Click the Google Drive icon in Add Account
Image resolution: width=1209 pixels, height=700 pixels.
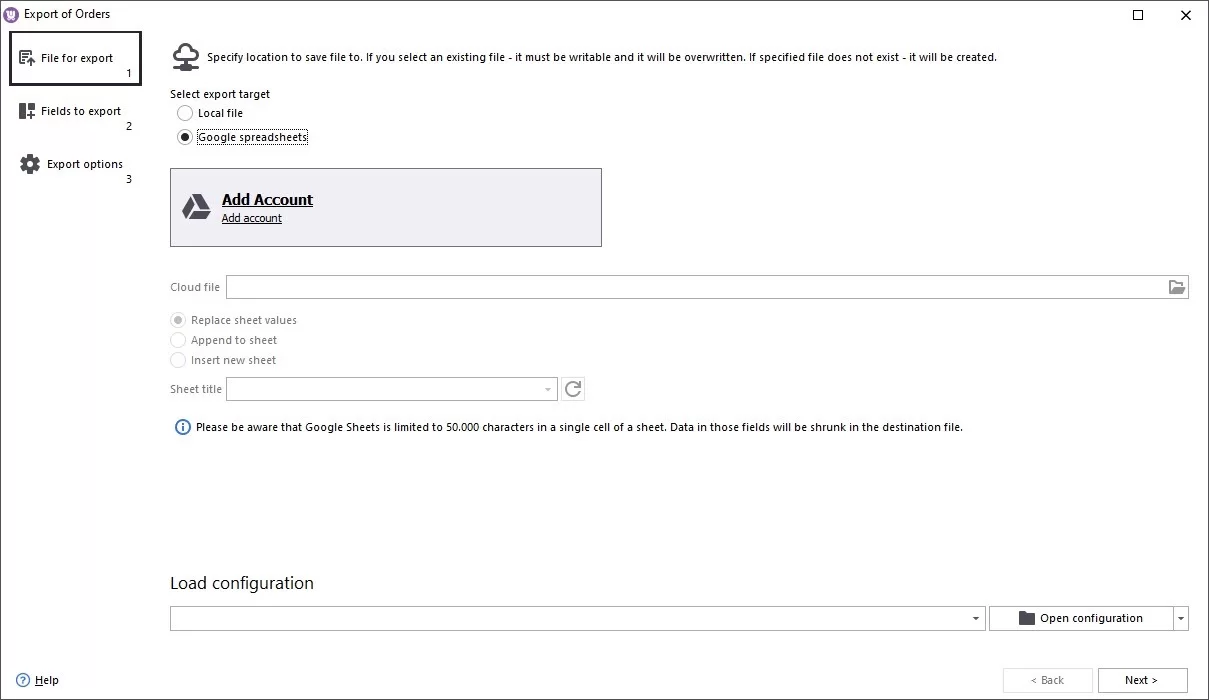[196, 207]
